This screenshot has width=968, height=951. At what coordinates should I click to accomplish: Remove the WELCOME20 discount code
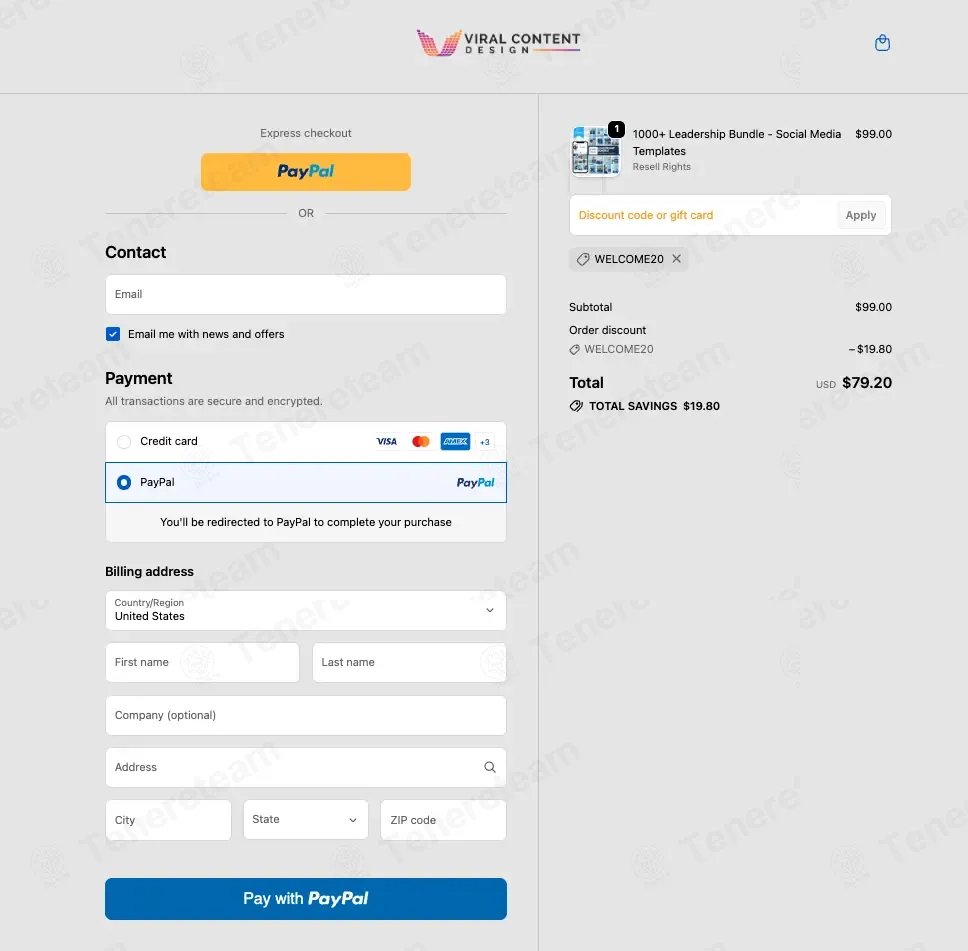coord(677,259)
